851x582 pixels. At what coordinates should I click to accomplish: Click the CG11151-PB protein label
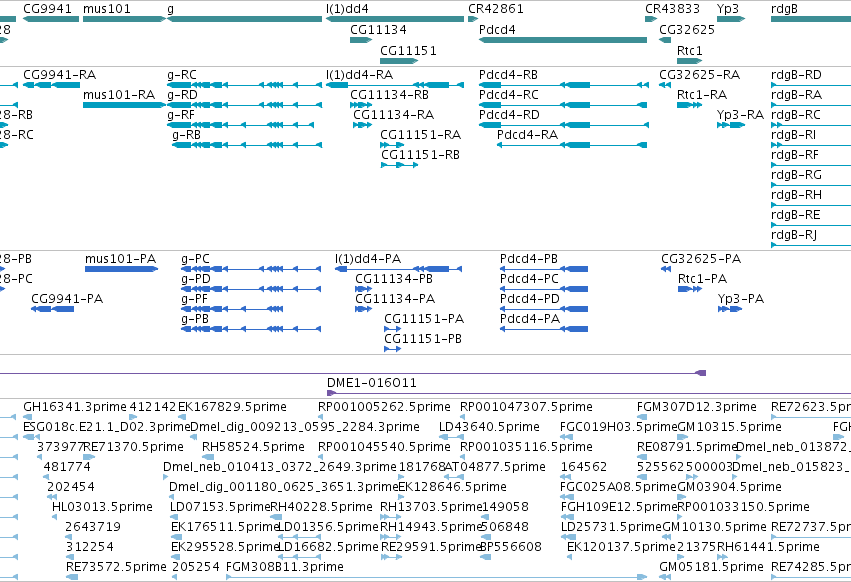click(423, 339)
